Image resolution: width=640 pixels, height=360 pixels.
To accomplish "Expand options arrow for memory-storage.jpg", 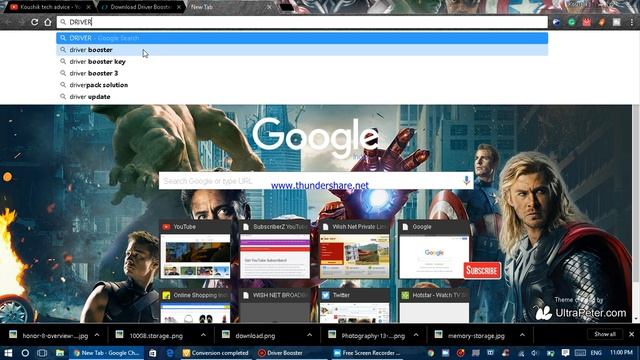I will click(522, 335).
